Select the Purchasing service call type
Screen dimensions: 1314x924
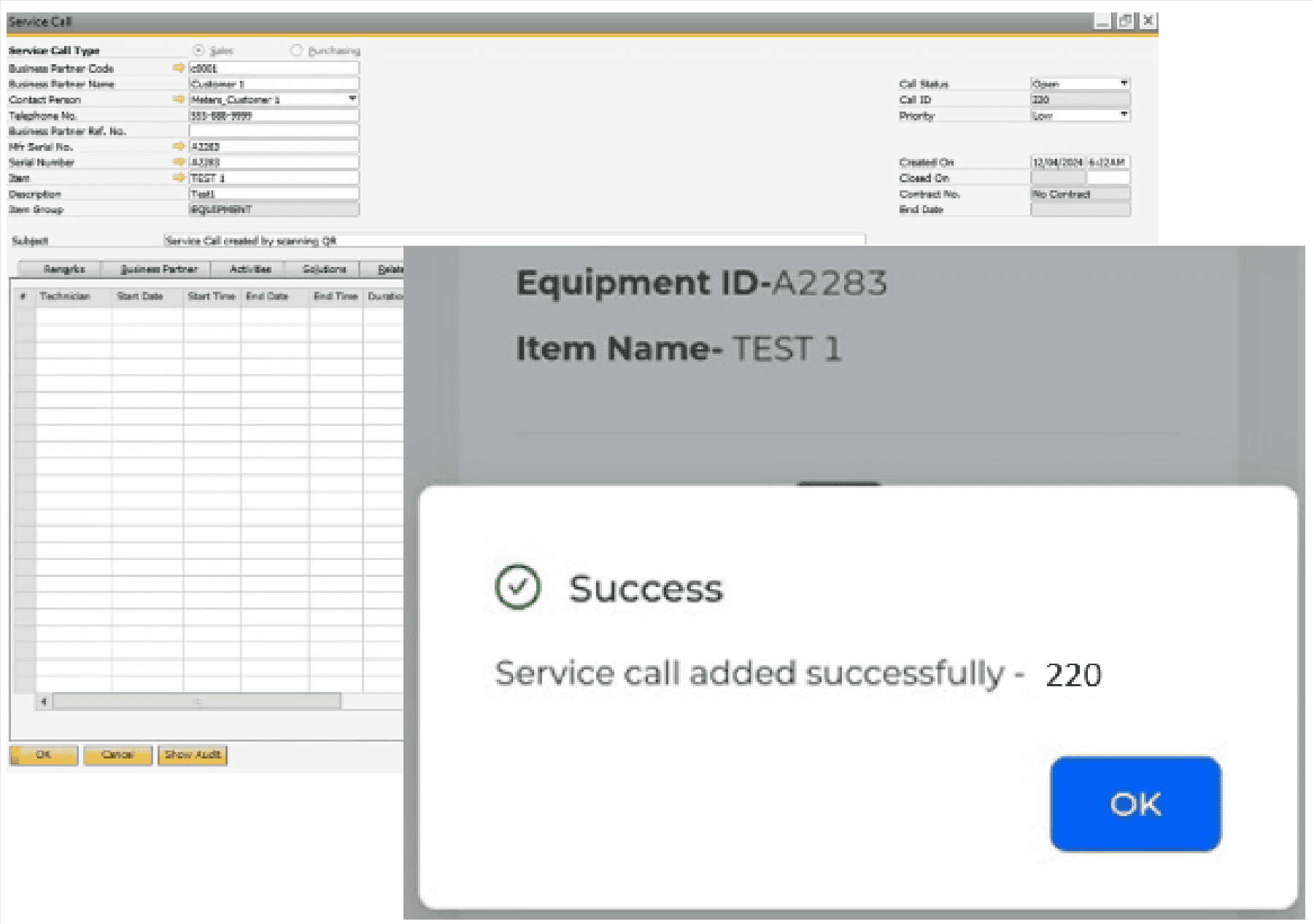pyautogui.click(x=296, y=50)
